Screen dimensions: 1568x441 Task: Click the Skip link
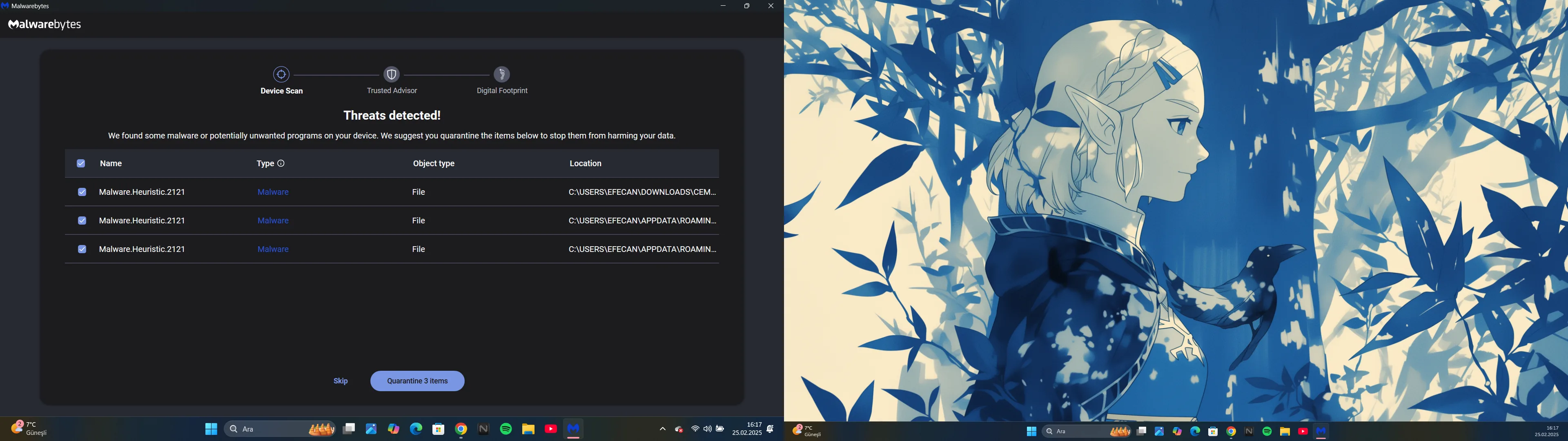point(341,381)
